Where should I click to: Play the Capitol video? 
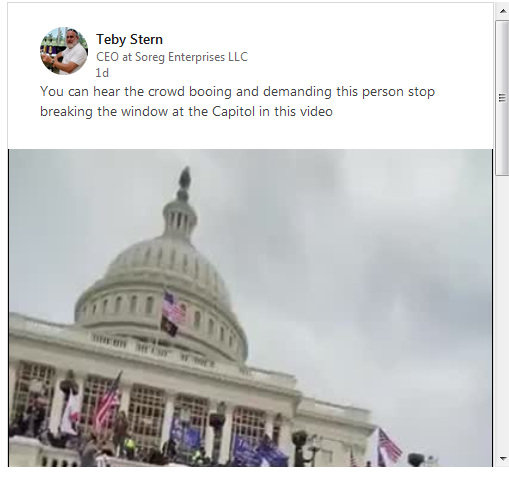pos(250,308)
